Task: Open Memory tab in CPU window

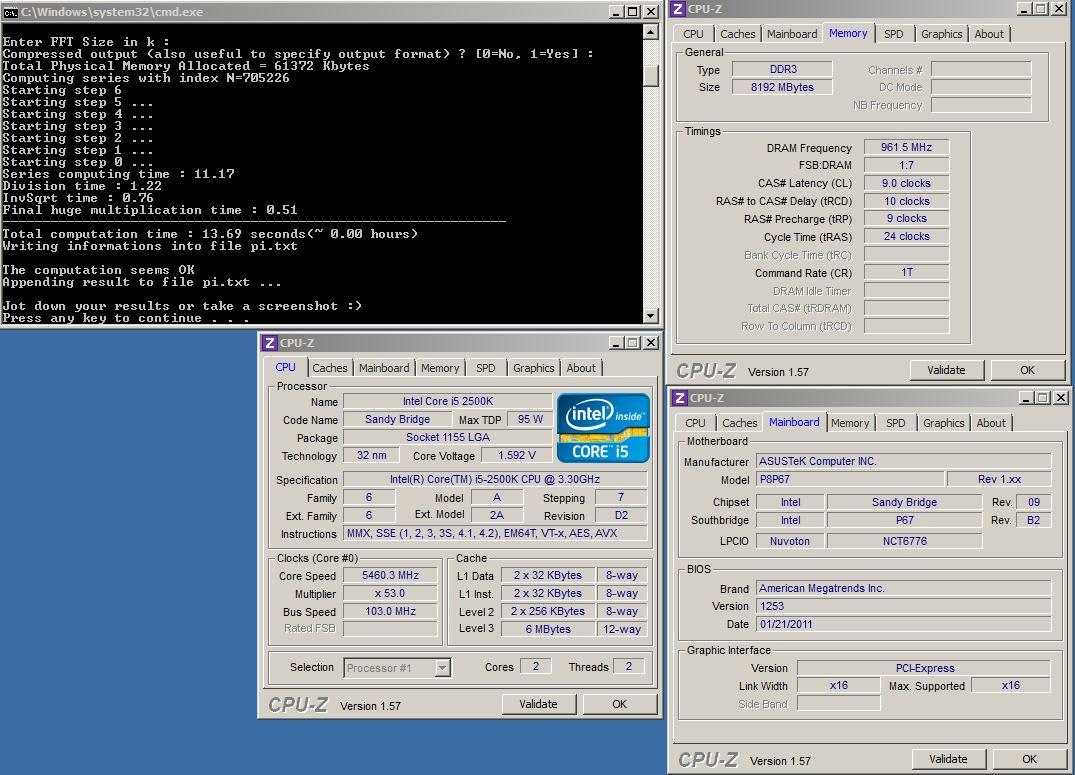Action: point(440,368)
